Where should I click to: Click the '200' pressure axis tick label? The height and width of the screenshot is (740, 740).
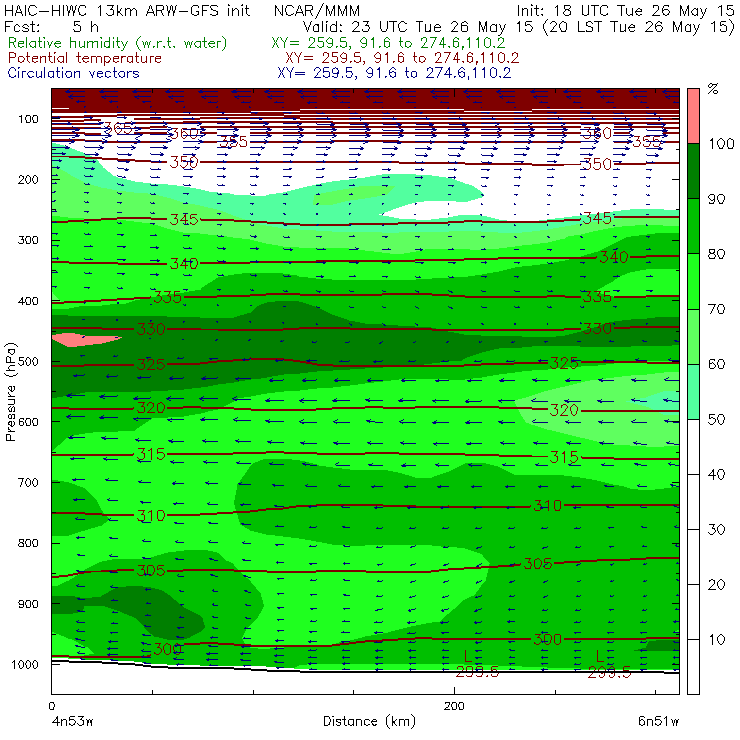tap(28, 180)
